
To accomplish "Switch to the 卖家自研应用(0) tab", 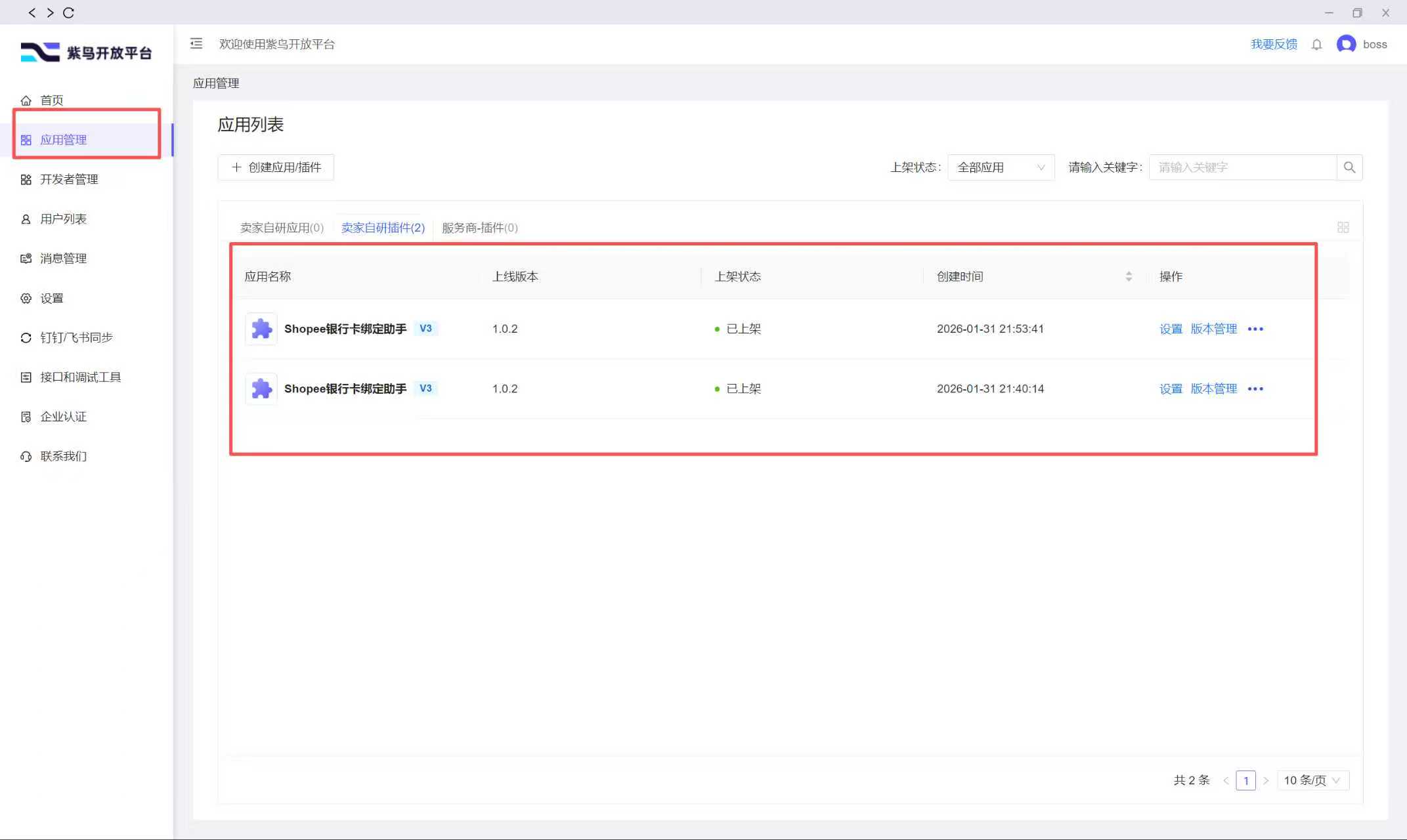I will (x=282, y=228).
